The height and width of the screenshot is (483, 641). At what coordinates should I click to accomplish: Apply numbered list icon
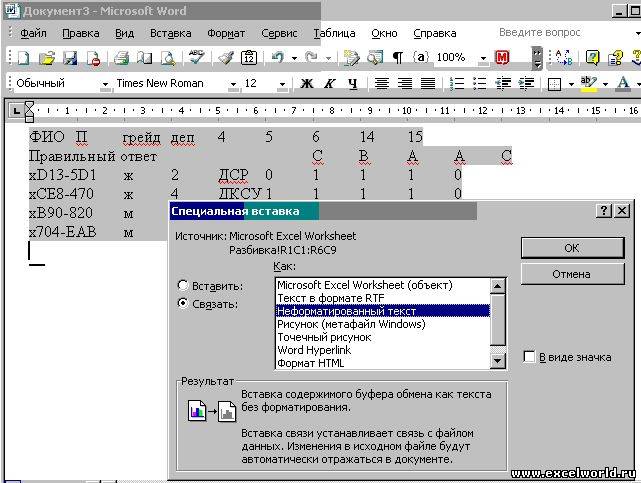click(457, 83)
